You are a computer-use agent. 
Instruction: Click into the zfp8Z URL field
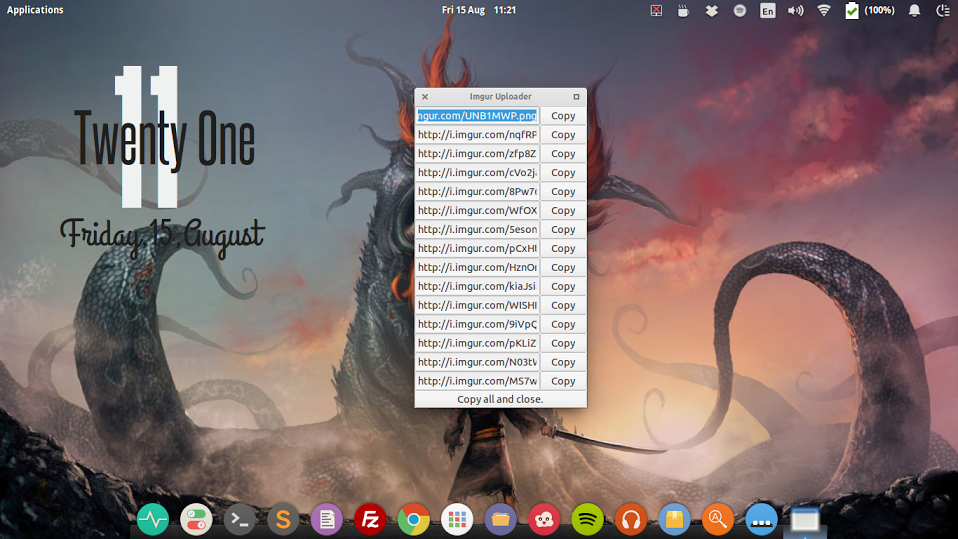(x=477, y=153)
